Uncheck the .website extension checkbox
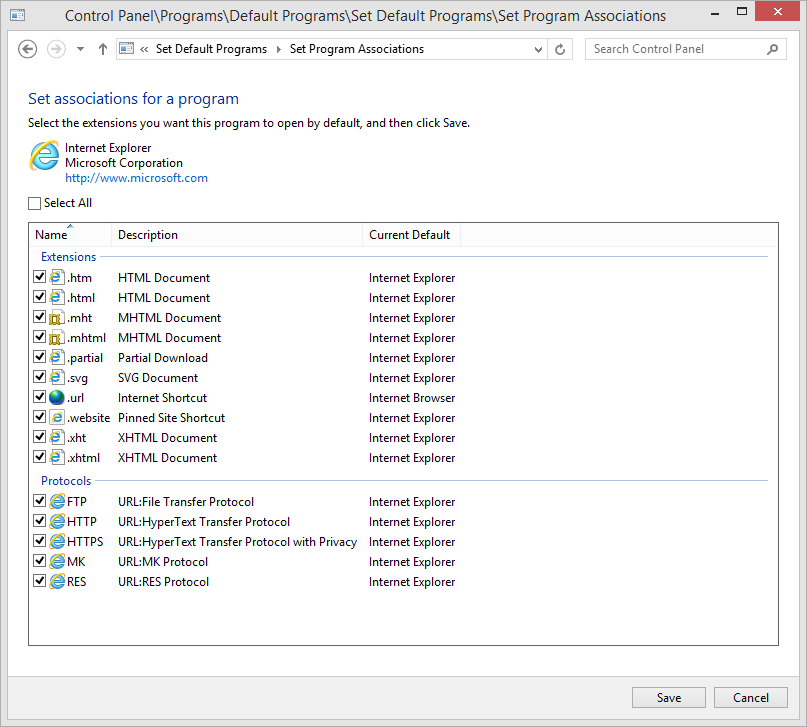This screenshot has width=807, height=727. click(40, 416)
